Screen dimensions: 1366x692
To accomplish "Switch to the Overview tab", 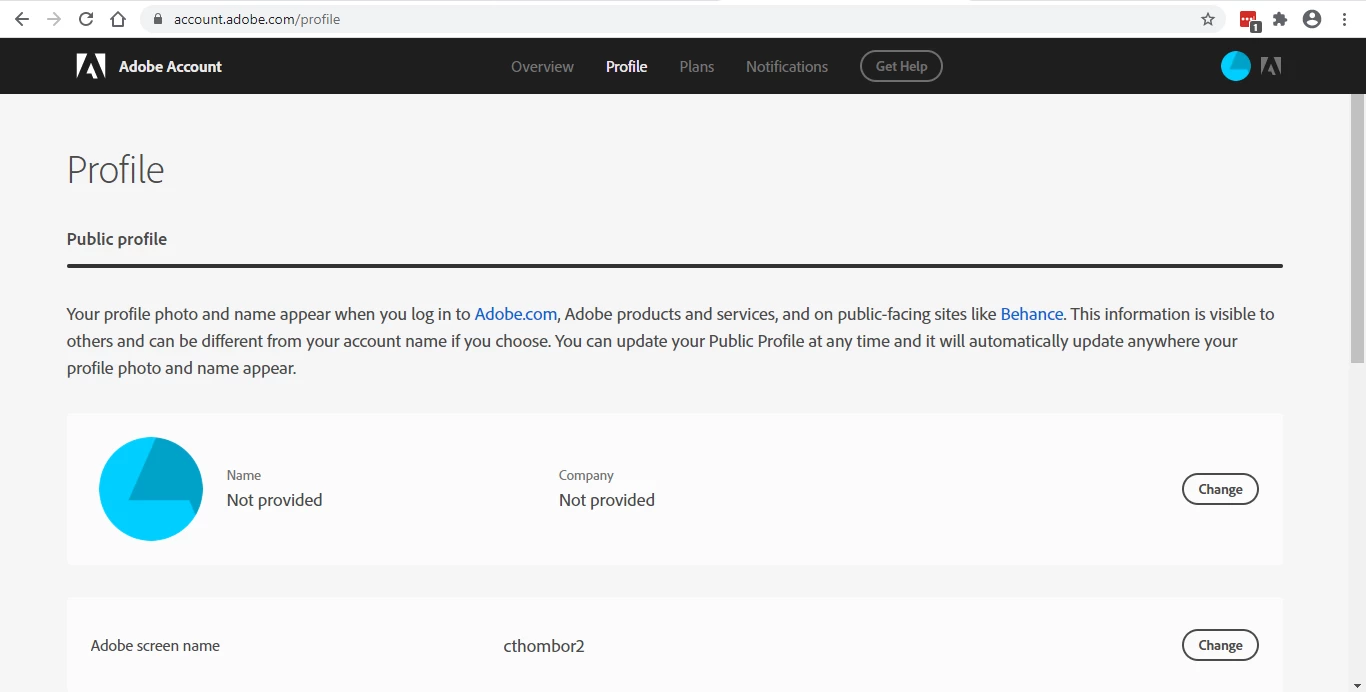I will point(542,66).
